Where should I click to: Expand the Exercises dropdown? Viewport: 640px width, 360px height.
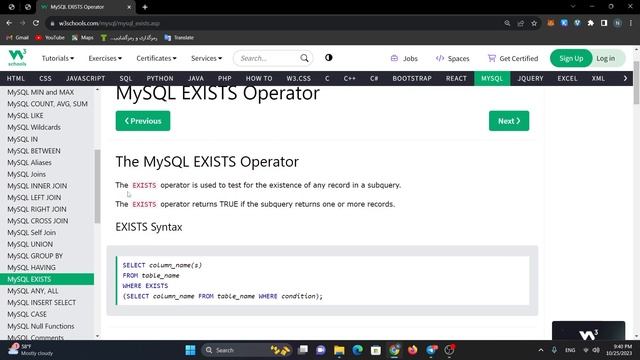[105, 58]
